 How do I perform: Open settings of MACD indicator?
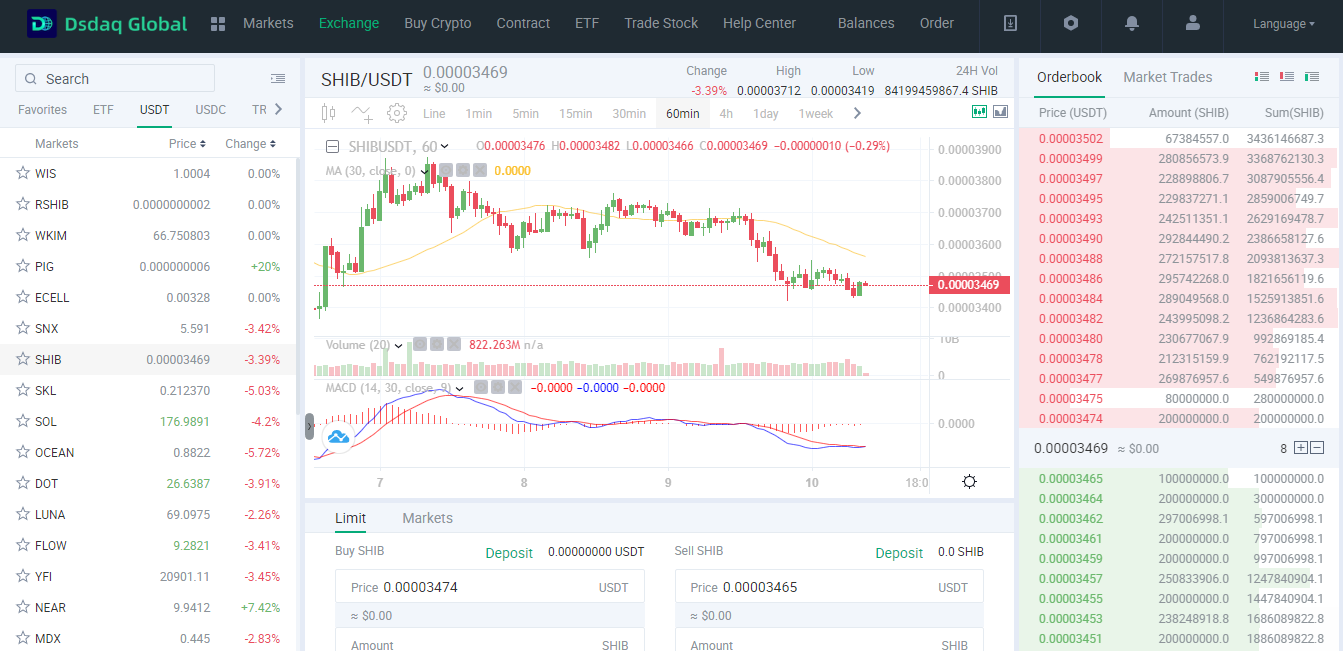click(498, 387)
